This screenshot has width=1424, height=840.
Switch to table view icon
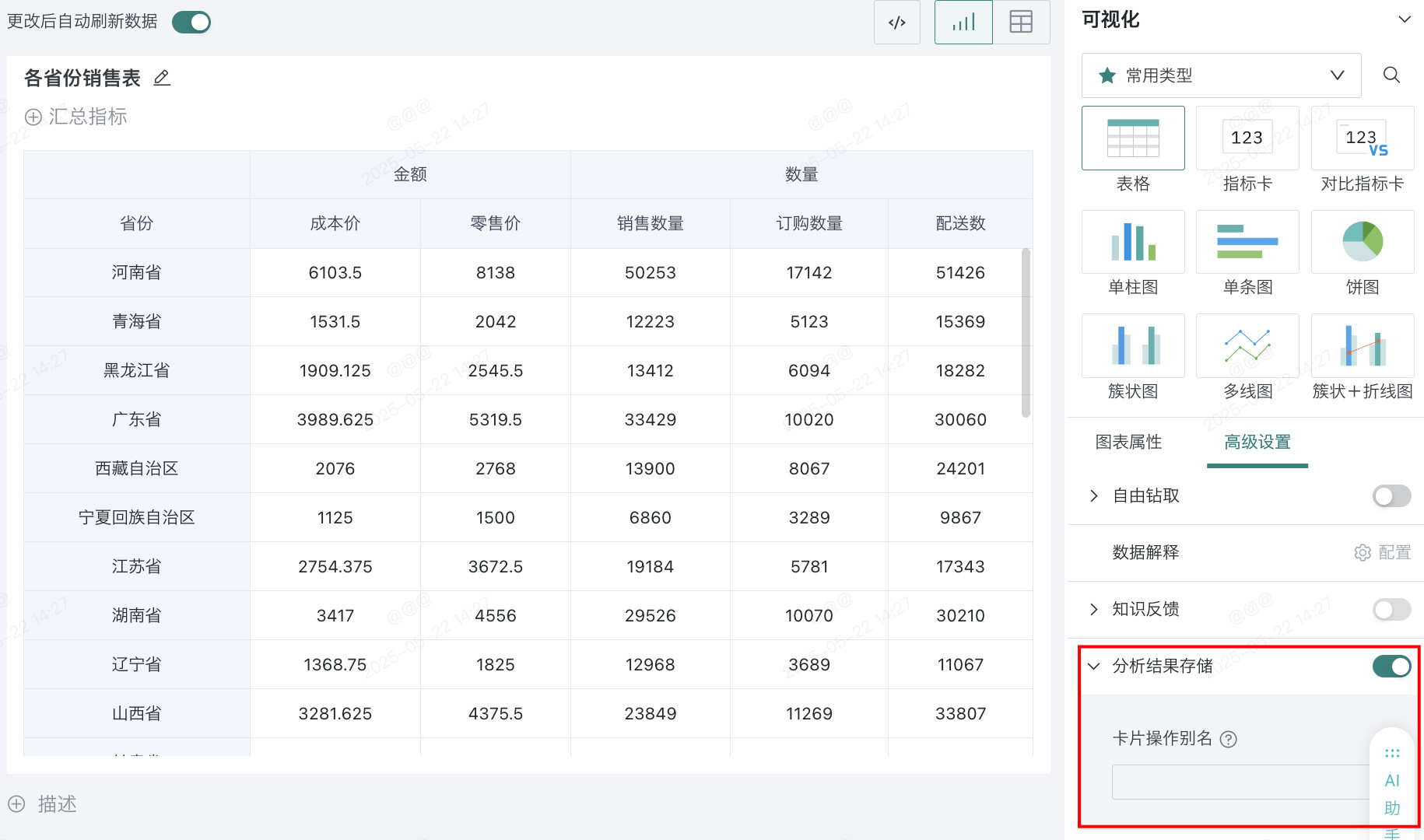pyautogui.click(x=1021, y=23)
